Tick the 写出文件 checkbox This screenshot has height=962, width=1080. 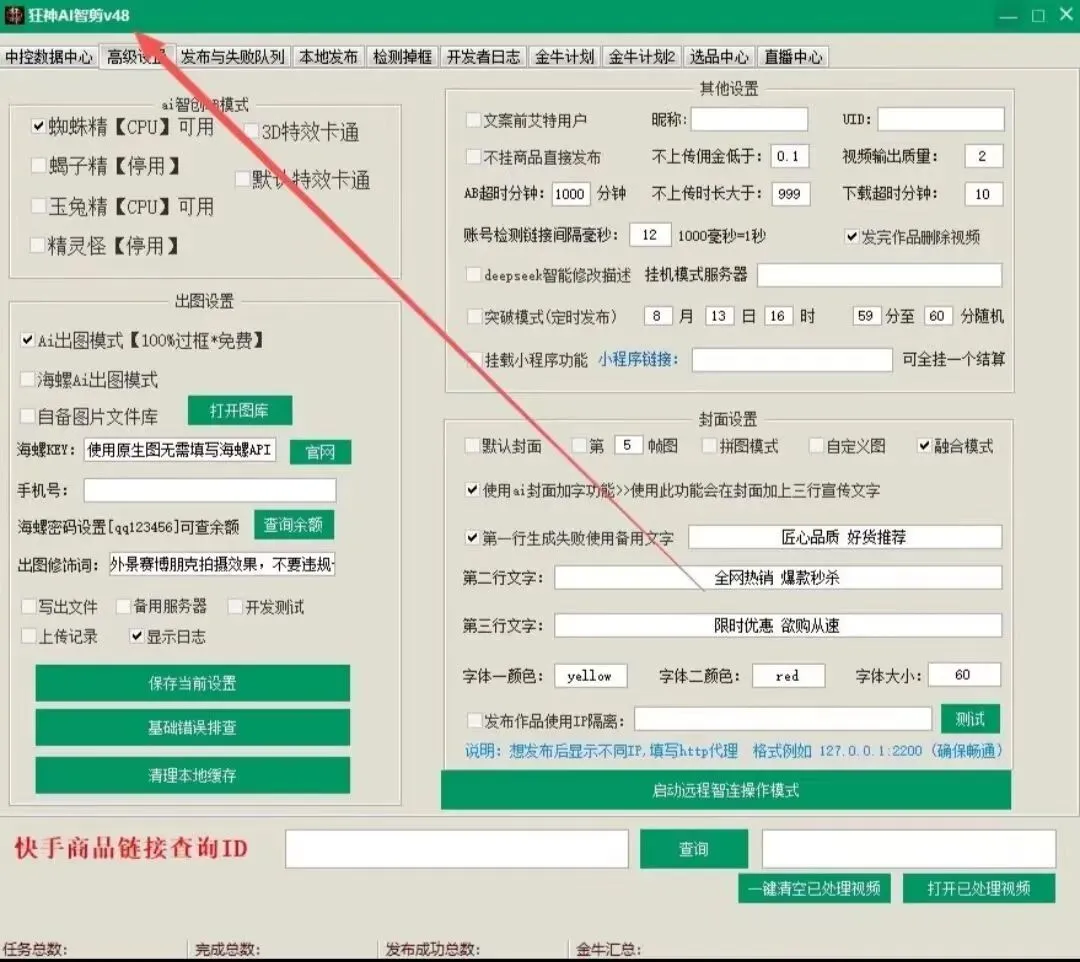(x=28, y=607)
